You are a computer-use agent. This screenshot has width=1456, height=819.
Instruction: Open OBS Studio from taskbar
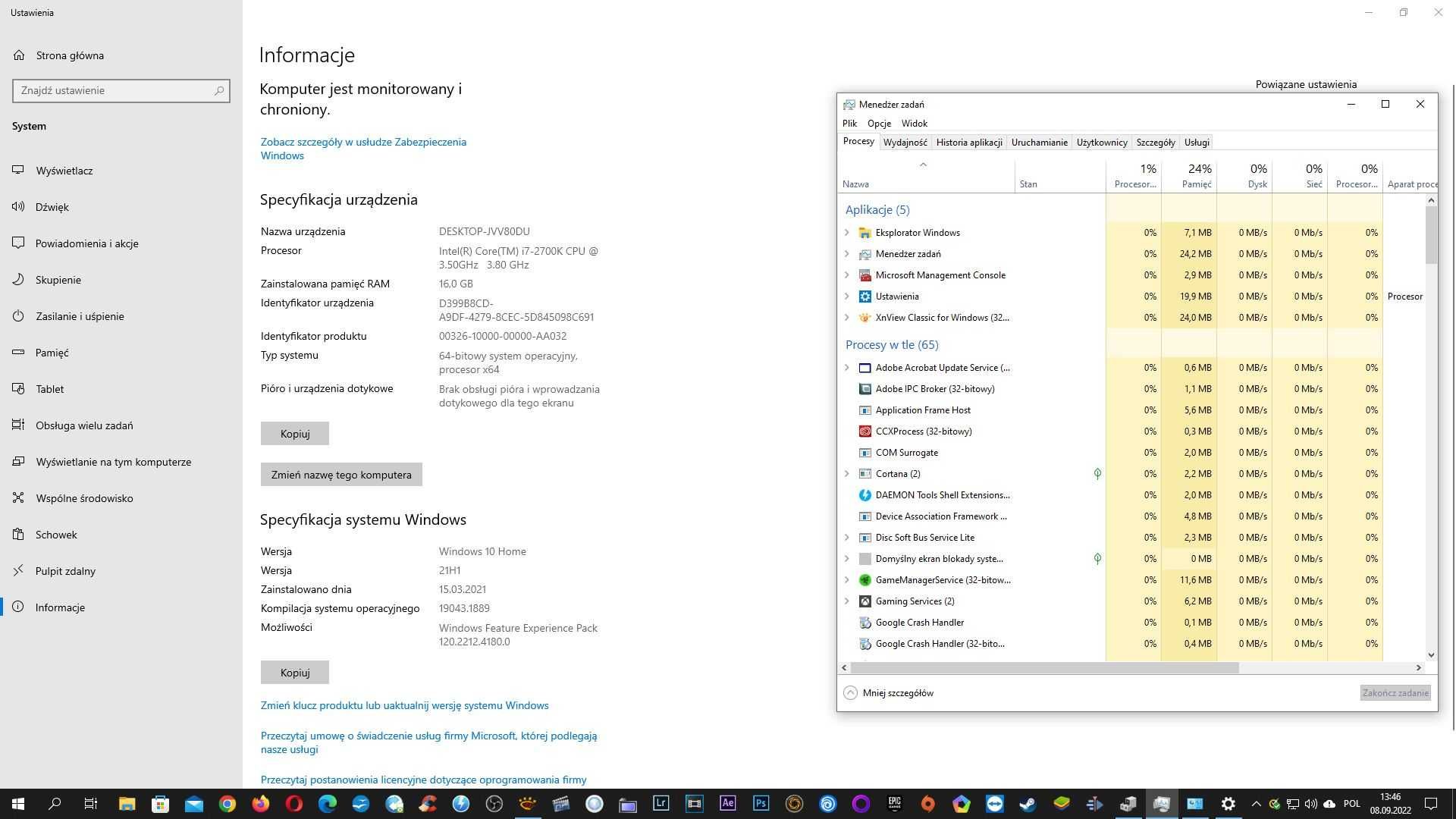[494, 804]
